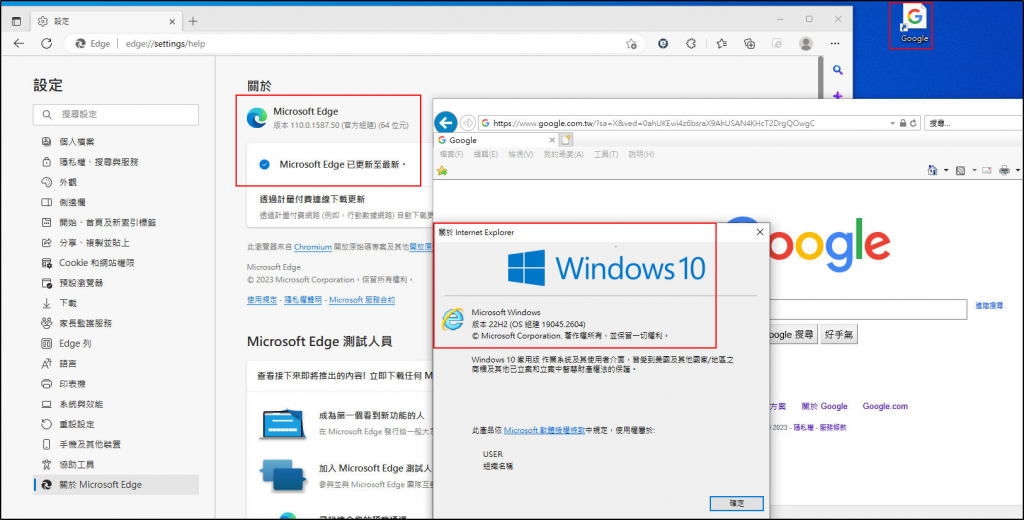Image resolution: width=1024 pixels, height=520 pixels.
Task: Open Edge tab actions menu icon
Action: tap(16, 21)
